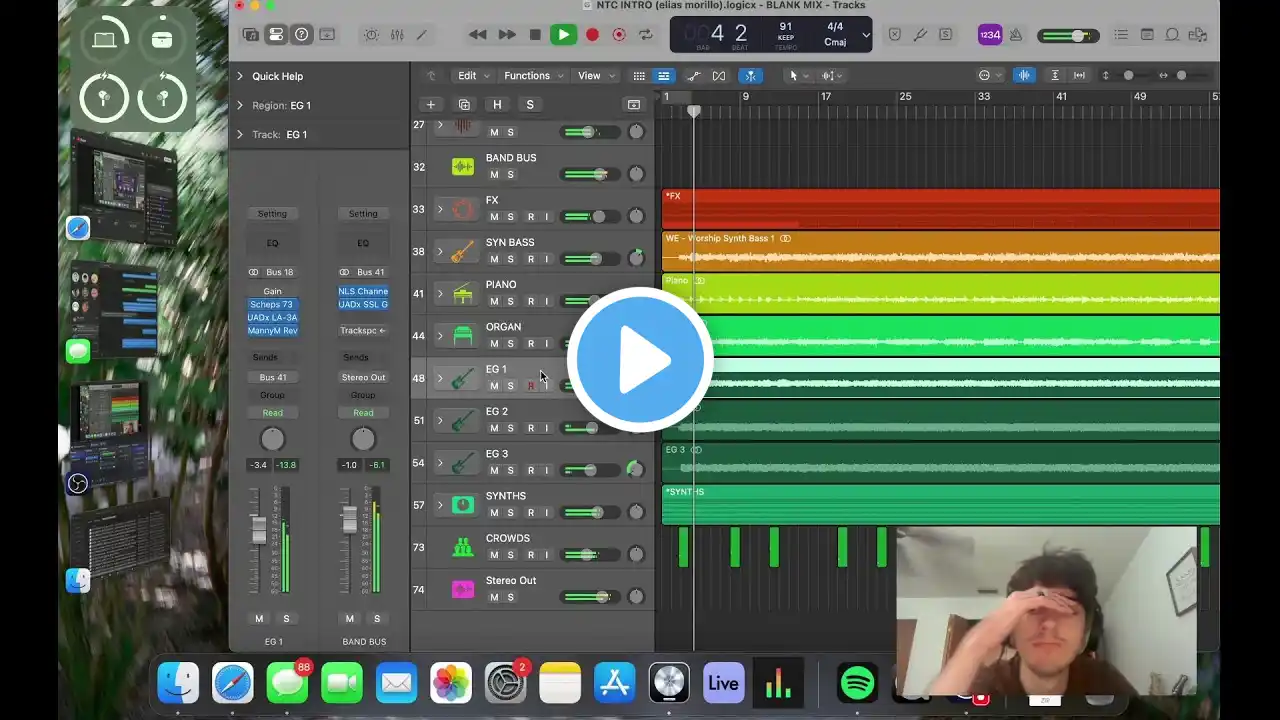Click the global Solo button S
1280x720 pixels.
click(x=530, y=105)
